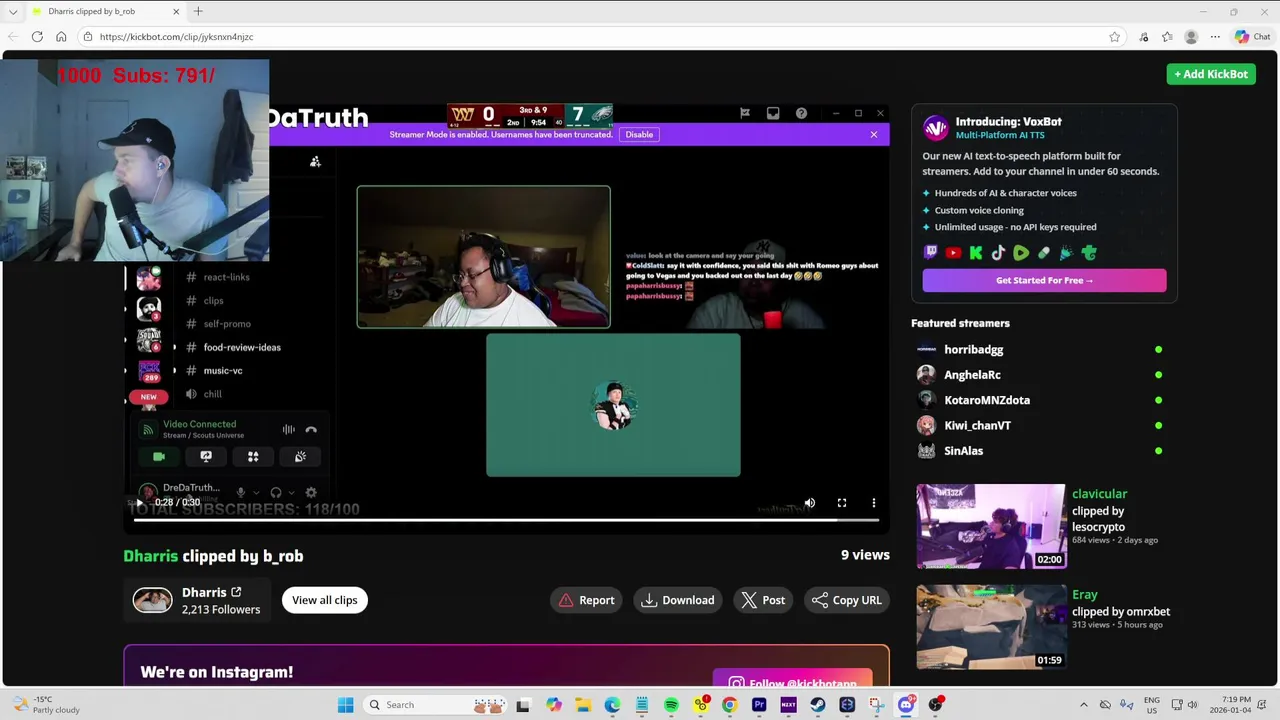Open the Windows Start menu
The height and width of the screenshot is (720, 1280).
346,705
